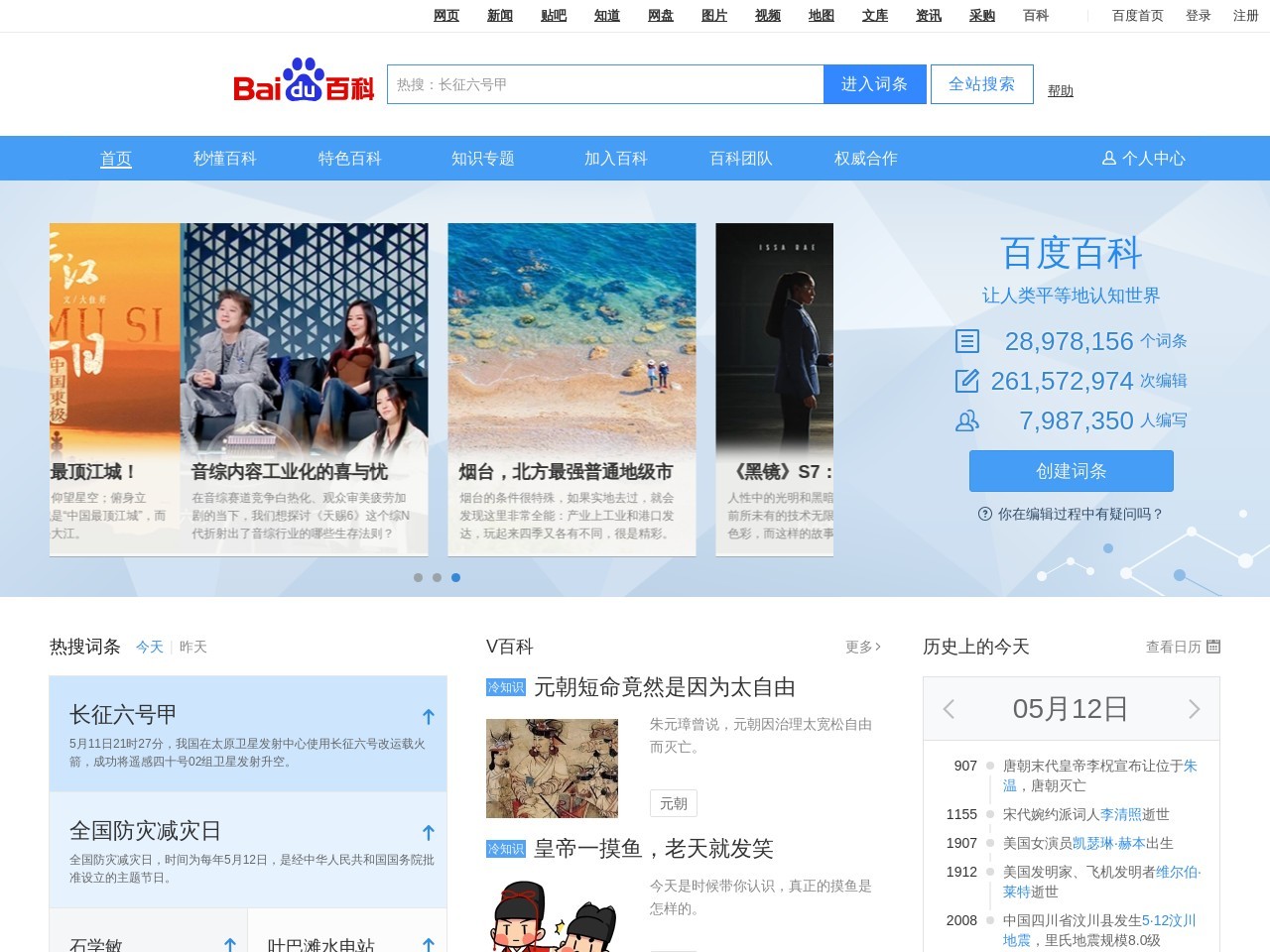1270x952 pixels.
Task: Click the up arrow beside 石学敏
Action: coord(230,945)
